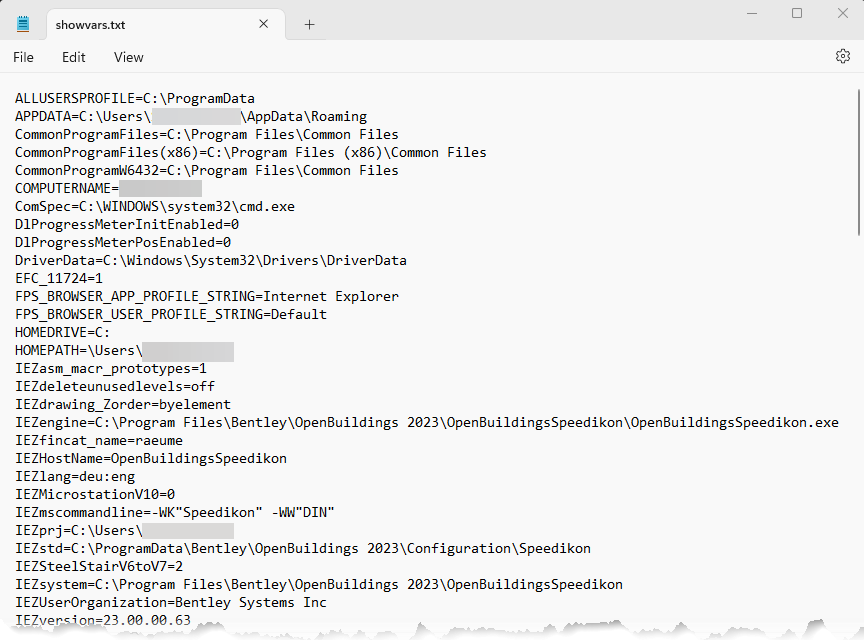Screen dimensions: 864x640
Task: Add a new tab with plus button
Action: point(310,24)
